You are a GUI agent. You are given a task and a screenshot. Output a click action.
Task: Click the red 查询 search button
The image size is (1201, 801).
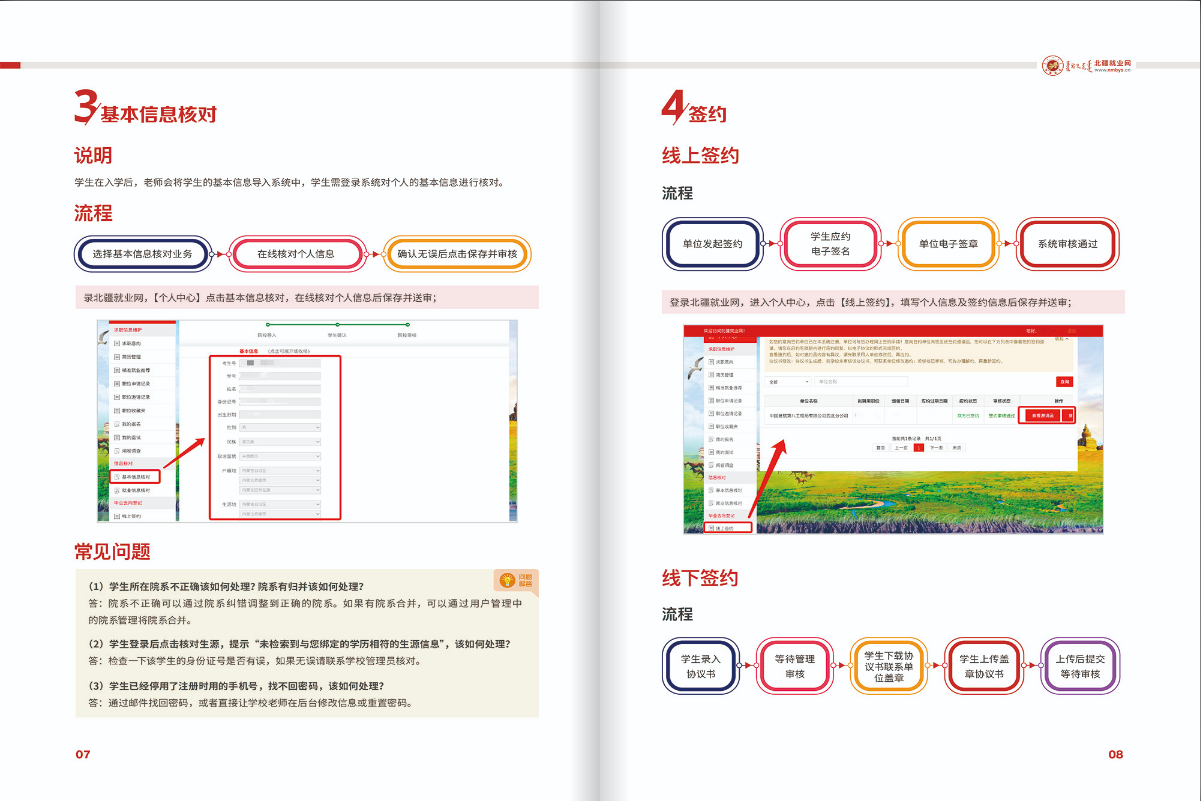(1063, 381)
